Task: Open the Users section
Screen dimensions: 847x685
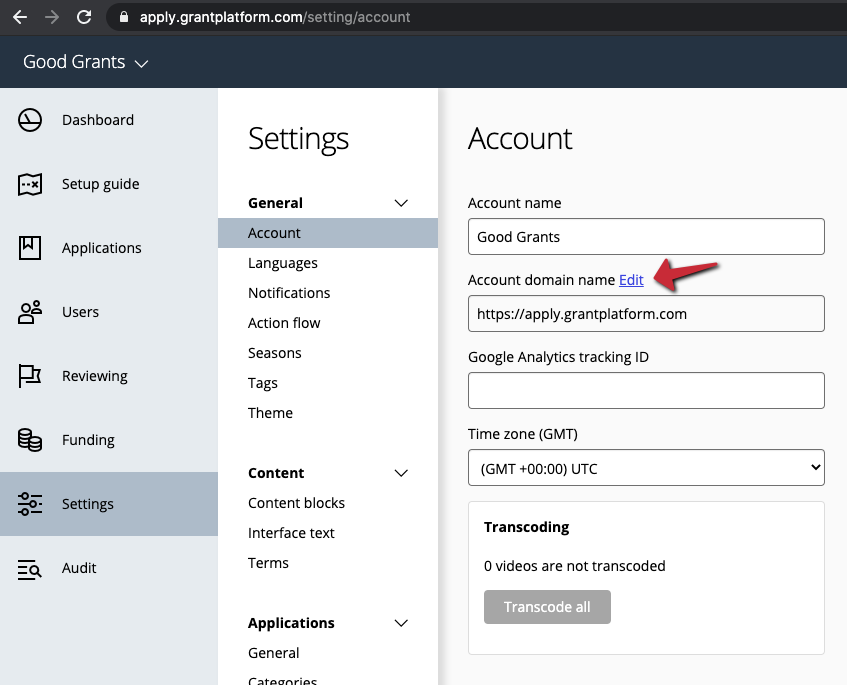Action: pos(109,312)
